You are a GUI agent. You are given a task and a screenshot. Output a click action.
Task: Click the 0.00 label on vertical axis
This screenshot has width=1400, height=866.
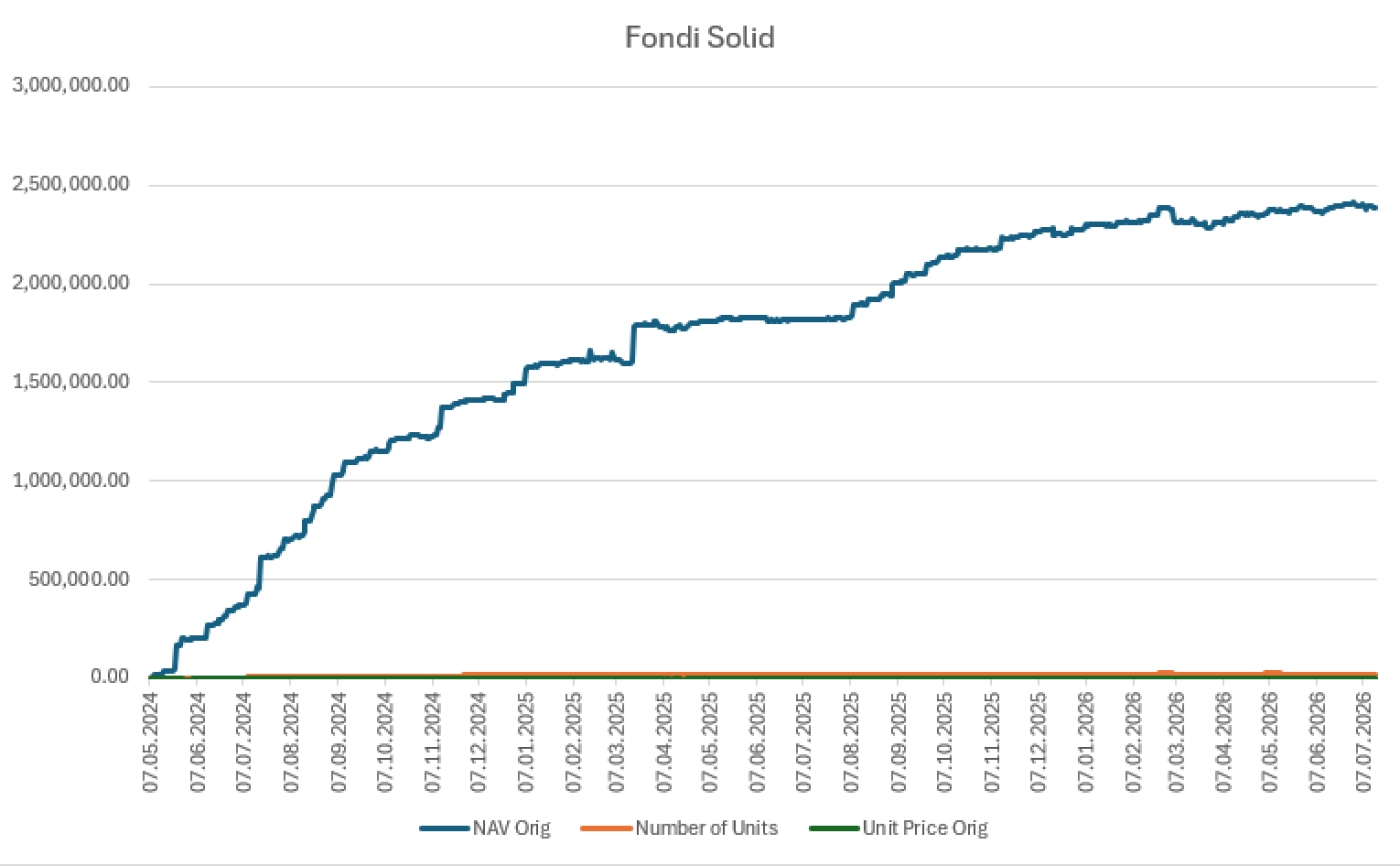point(113,677)
